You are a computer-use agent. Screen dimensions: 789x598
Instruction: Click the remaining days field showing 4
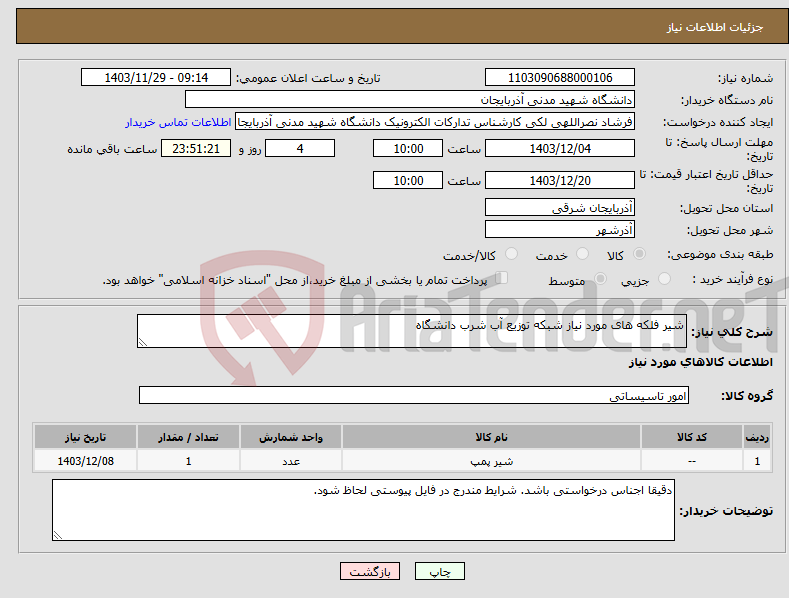point(300,148)
